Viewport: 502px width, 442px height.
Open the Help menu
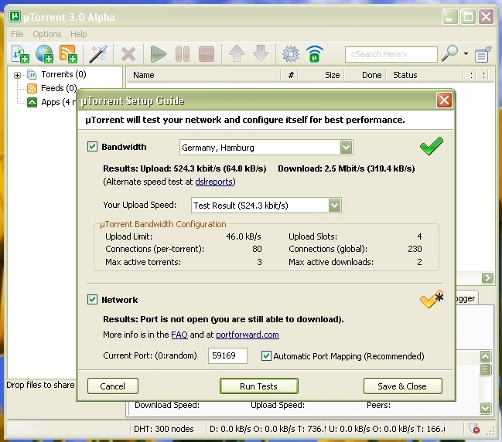click(x=79, y=34)
